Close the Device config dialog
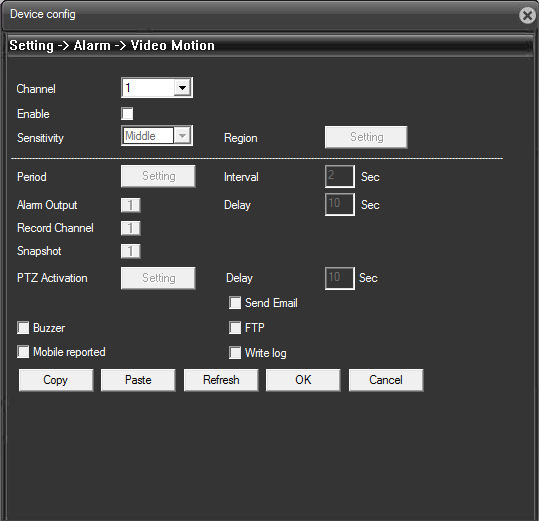539x521 pixels. pos(528,15)
